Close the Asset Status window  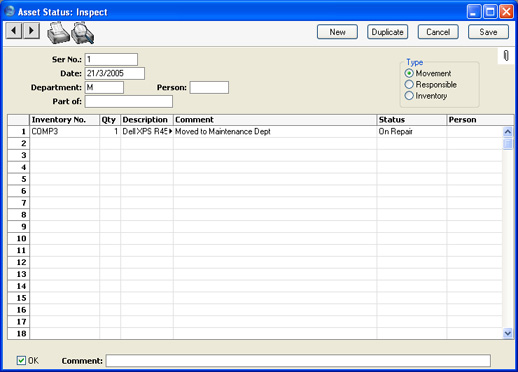506,12
